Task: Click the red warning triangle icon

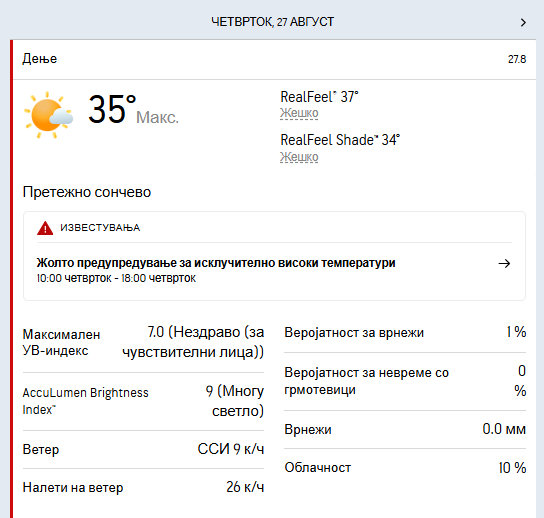Action: [45, 228]
